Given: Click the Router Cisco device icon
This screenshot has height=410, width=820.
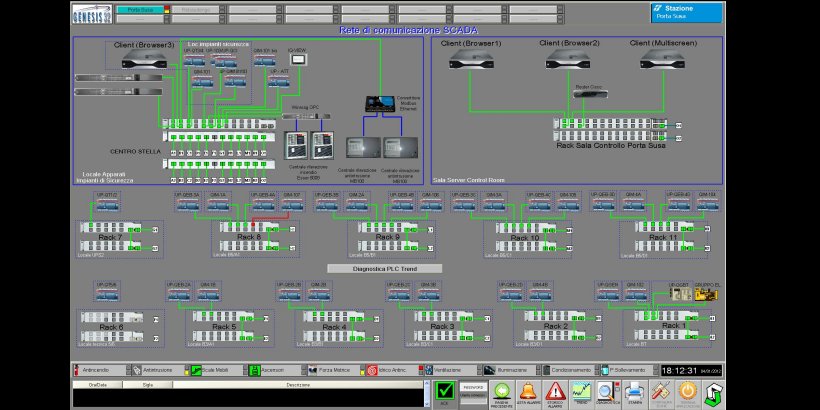Looking at the screenshot, I should coord(590,94).
